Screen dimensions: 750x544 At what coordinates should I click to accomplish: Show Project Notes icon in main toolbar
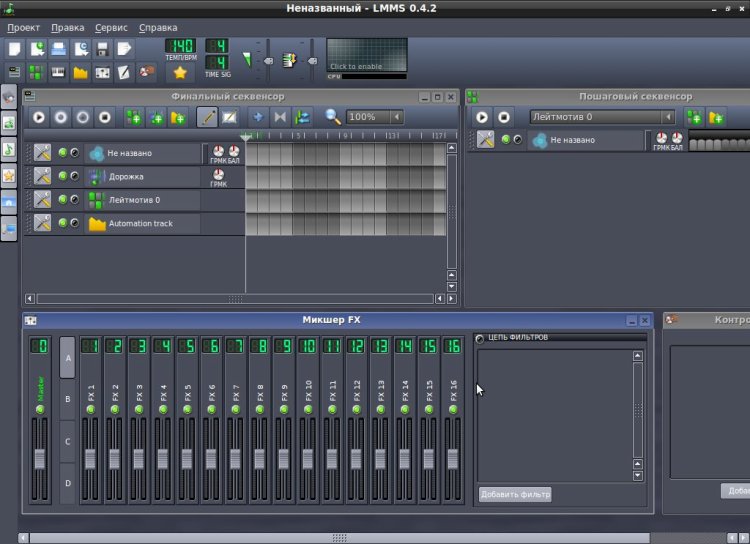(x=124, y=72)
